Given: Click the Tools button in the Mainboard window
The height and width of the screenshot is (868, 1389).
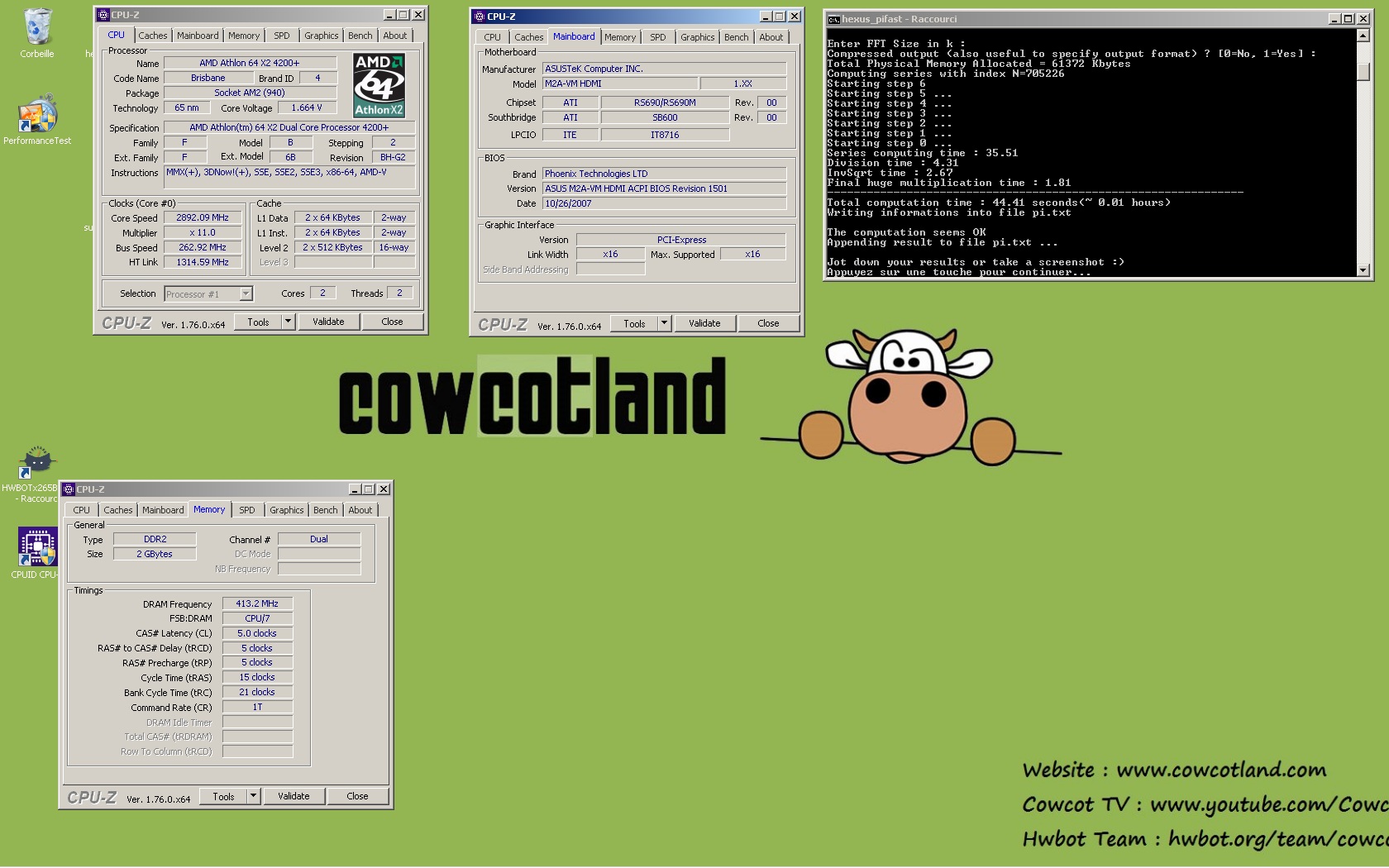Looking at the screenshot, I should [634, 323].
